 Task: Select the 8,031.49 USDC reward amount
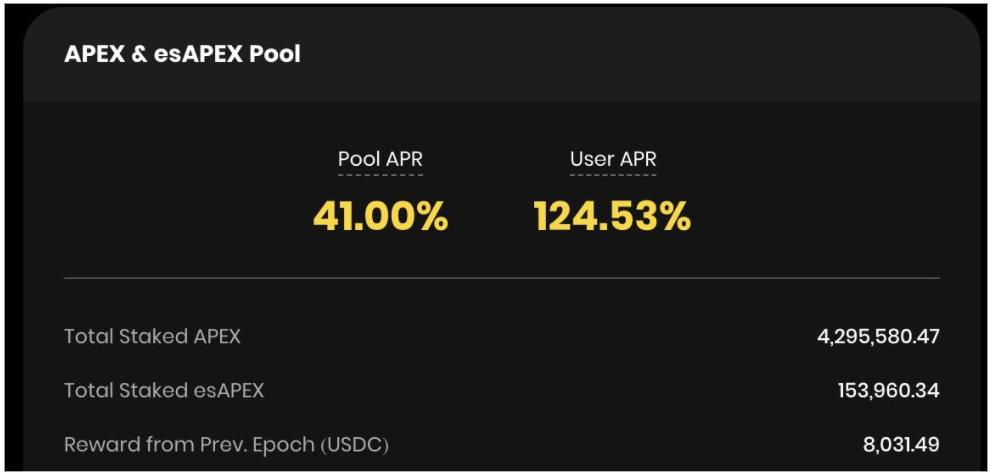coord(901,444)
